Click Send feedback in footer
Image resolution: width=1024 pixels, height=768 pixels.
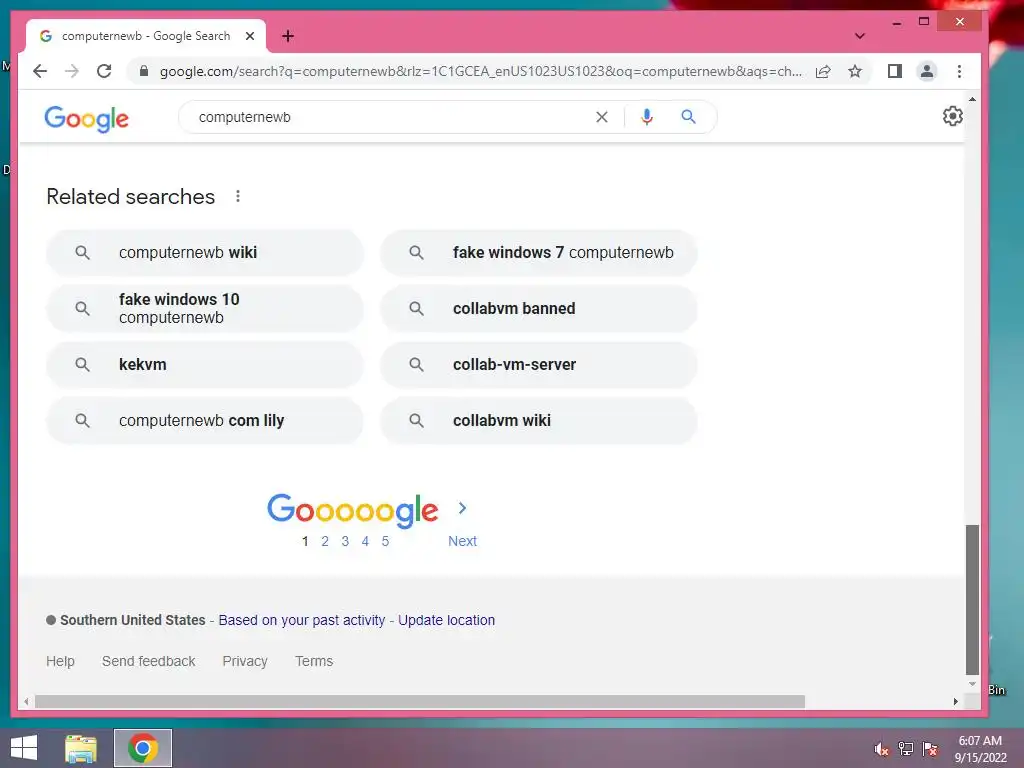click(148, 662)
